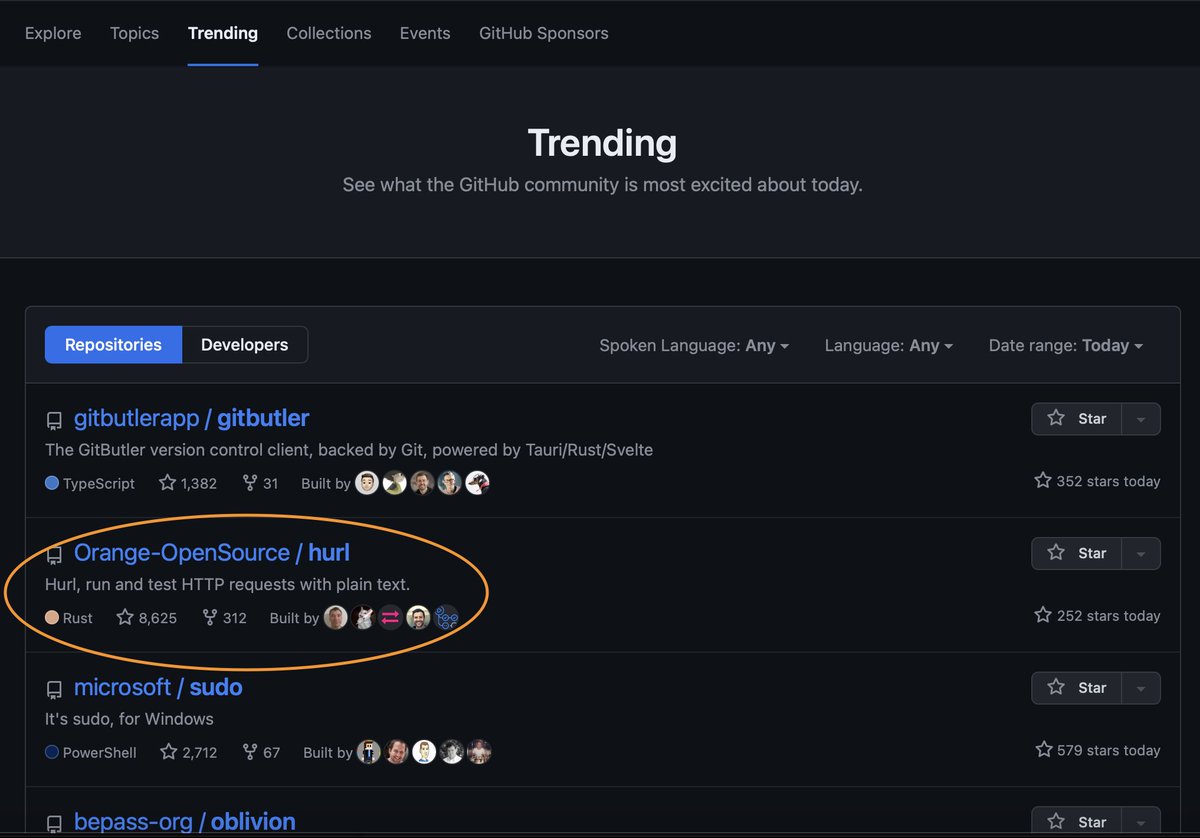Viewport: 1200px width, 838px height.
Task: Open the Language filter dropdown
Action: (x=888, y=345)
